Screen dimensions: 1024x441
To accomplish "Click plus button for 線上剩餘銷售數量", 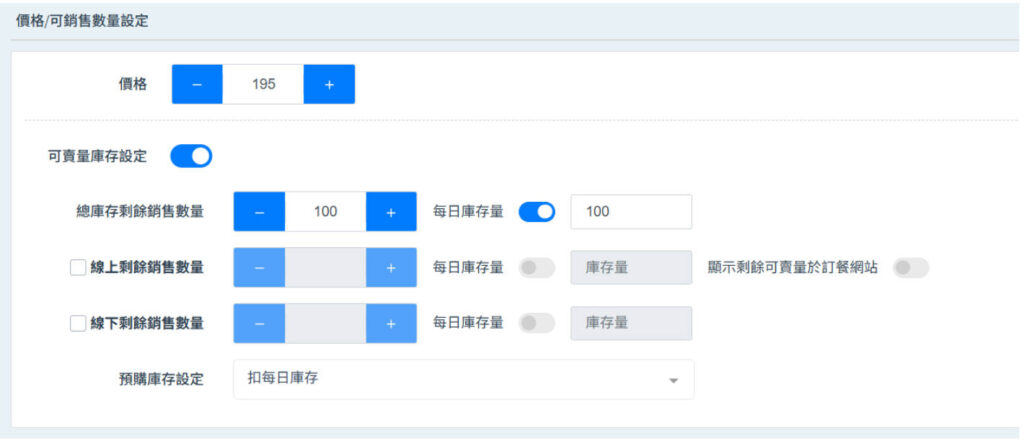I will 391,268.
